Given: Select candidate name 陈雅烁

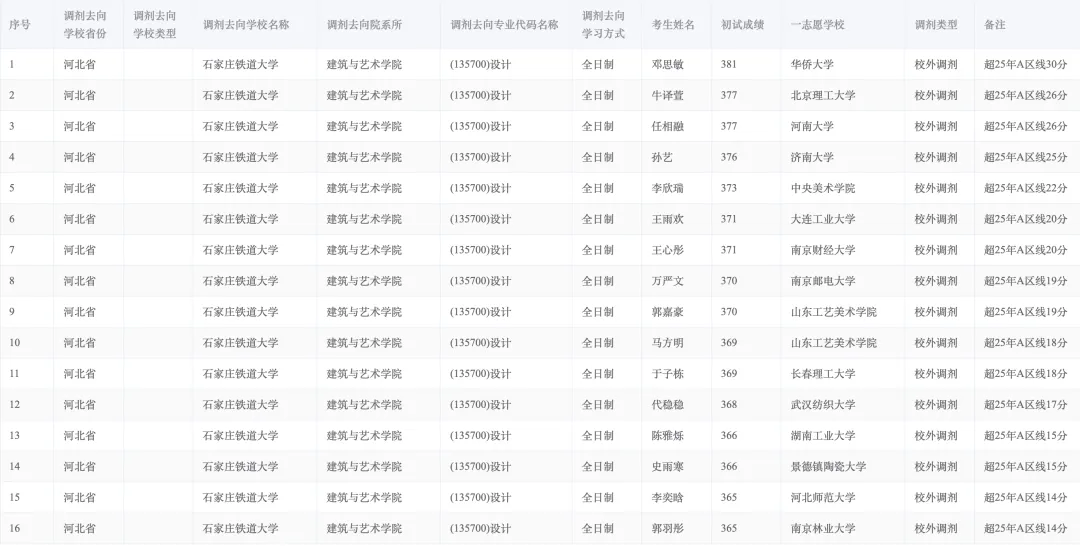Looking at the screenshot, I should (x=667, y=436).
